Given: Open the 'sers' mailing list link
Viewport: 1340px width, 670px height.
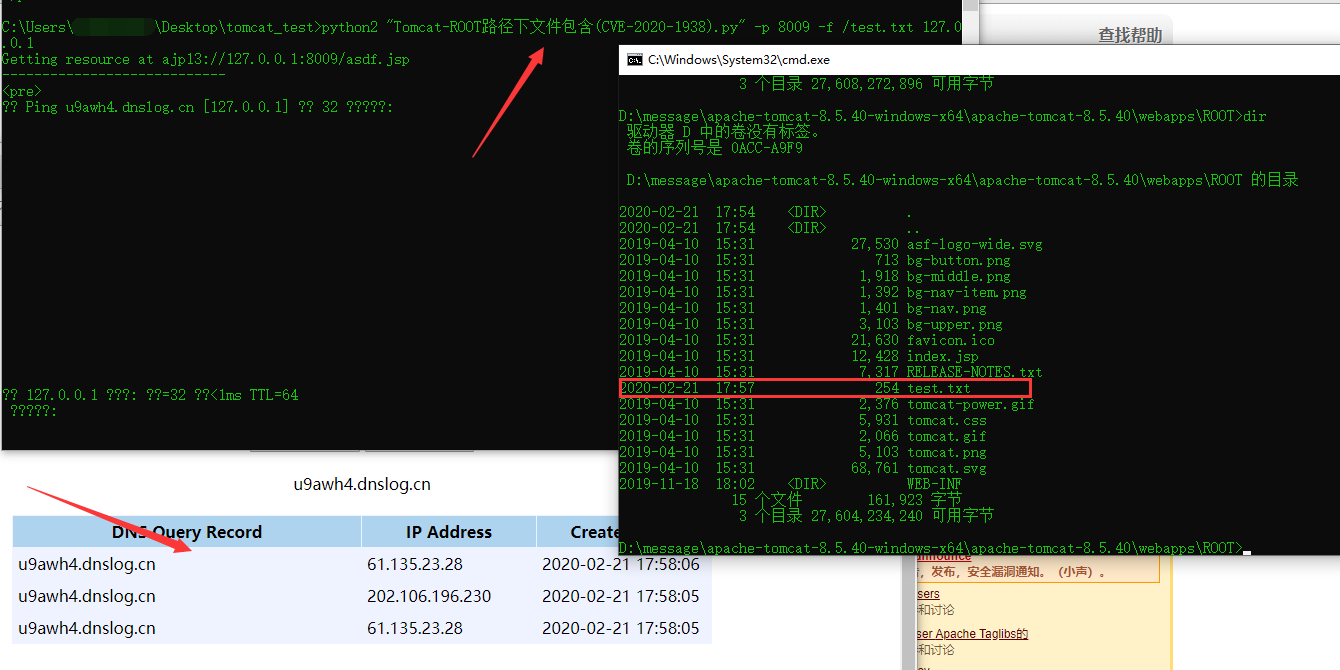Looking at the screenshot, I should coord(929,594).
